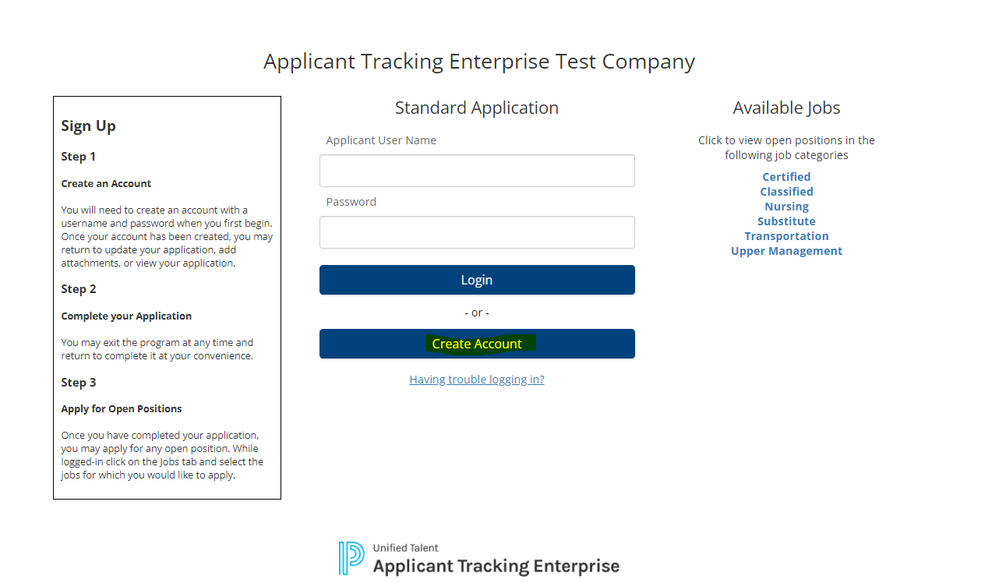Image resolution: width=999 pixels, height=583 pixels.
Task: View Upper Management positions
Action: pos(786,252)
